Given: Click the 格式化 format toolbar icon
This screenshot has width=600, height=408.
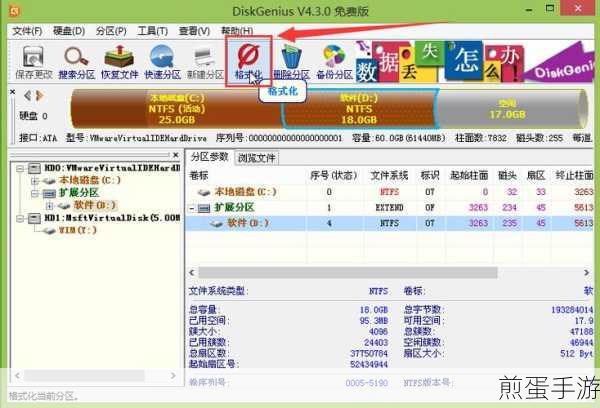Looking at the screenshot, I should pyautogui.click(x=248, y=62).
